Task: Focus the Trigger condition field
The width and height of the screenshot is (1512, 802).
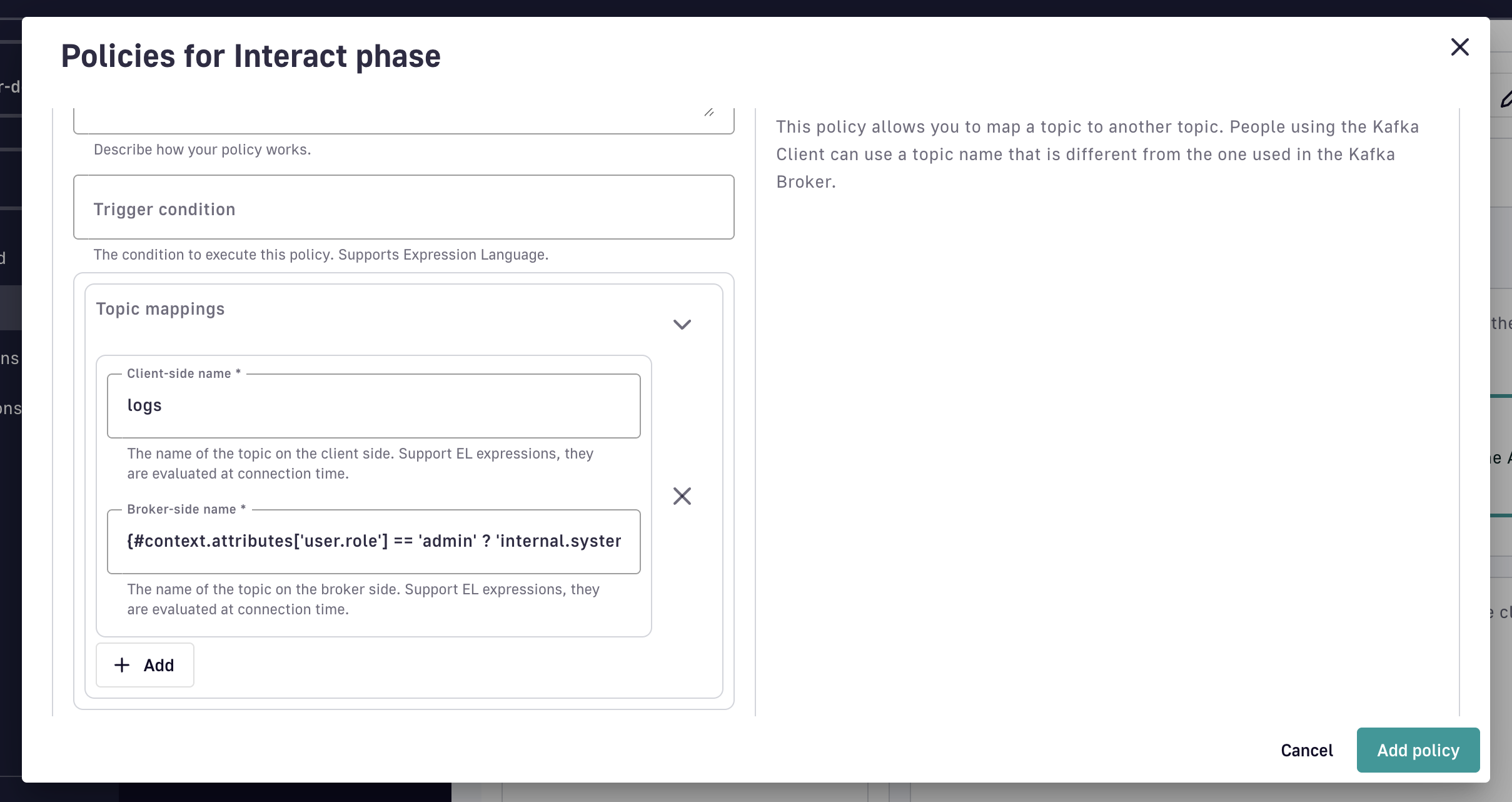Action: tap(403, 208)
